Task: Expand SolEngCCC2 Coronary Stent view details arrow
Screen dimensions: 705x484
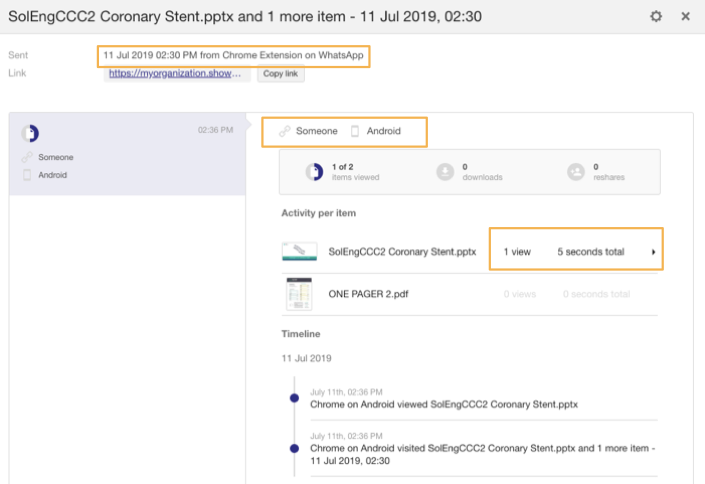Action: tap(654, 252)
